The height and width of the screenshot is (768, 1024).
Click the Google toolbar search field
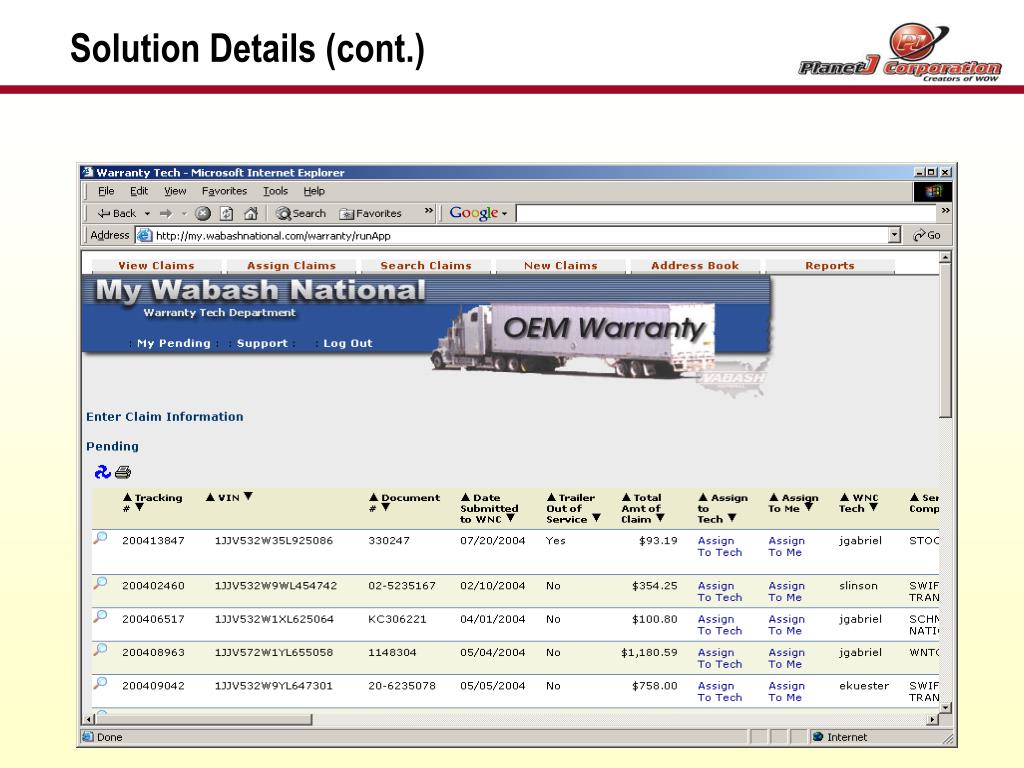[726, 214]
